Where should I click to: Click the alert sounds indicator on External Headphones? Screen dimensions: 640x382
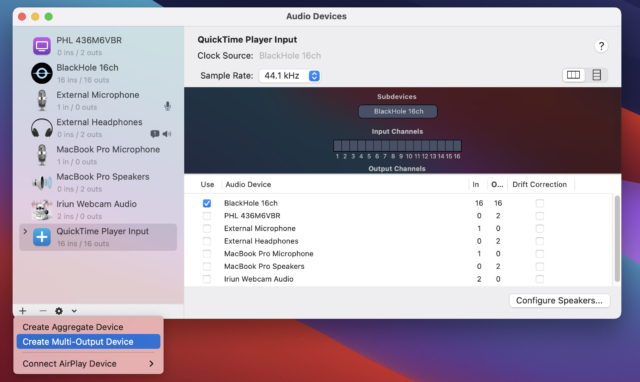coord(155,134)
